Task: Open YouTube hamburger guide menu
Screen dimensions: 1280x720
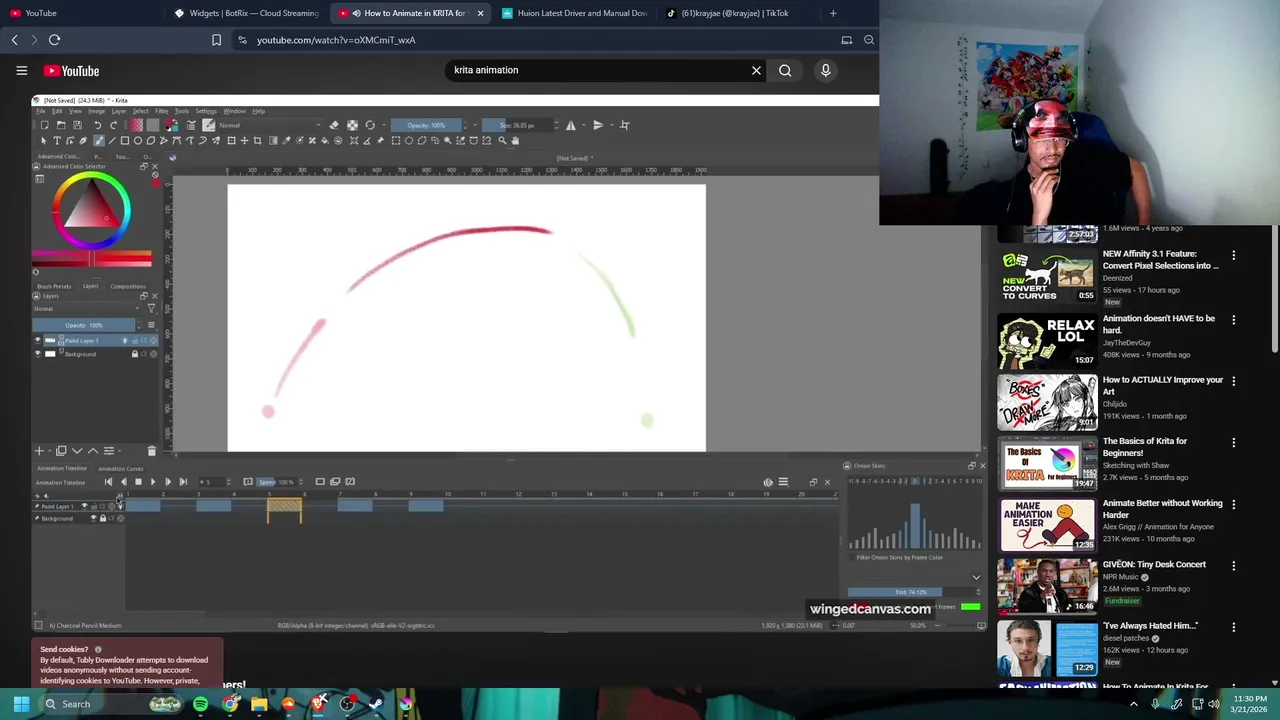Action: pos(21,70)
